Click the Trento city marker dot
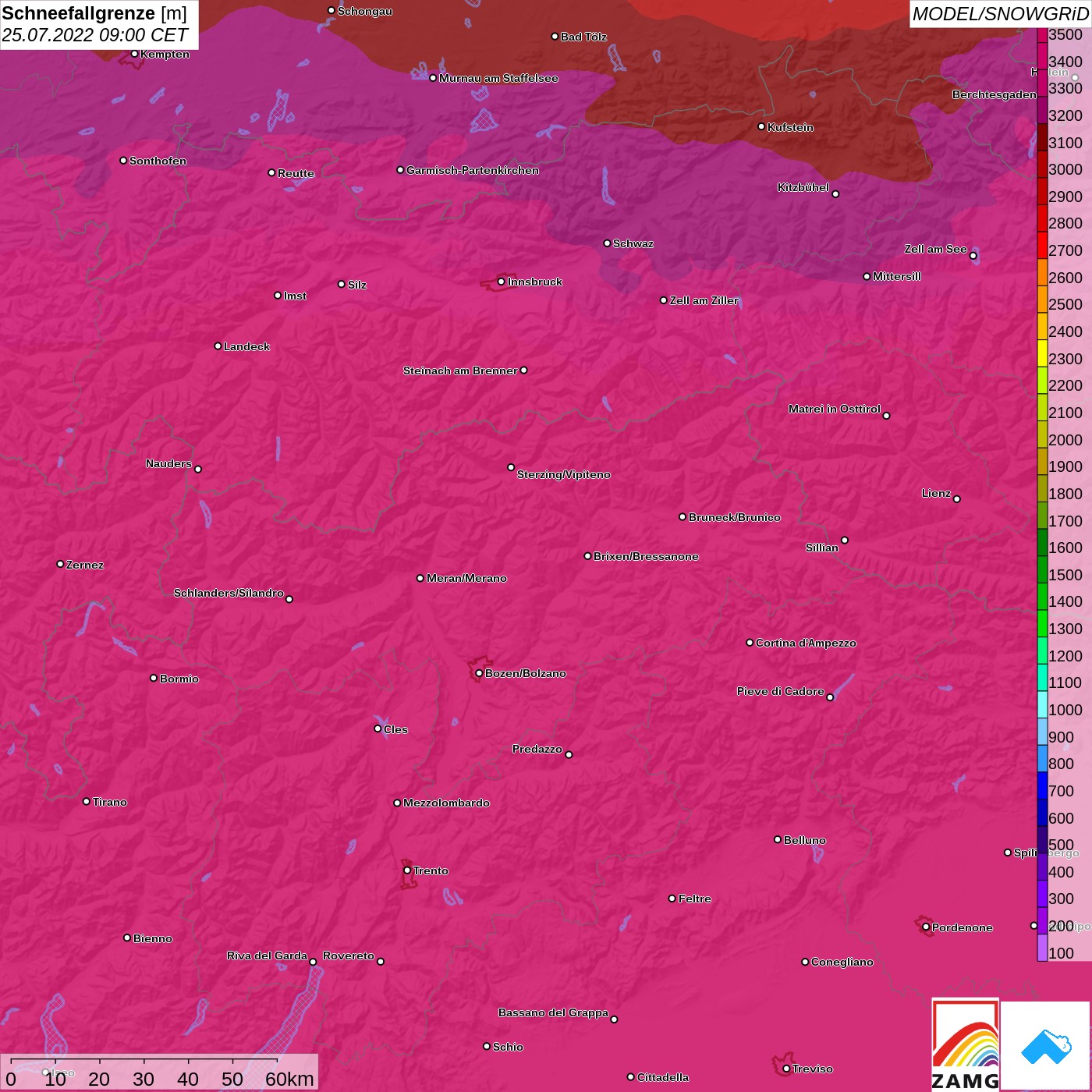Viewport: 1092px width, 1092px height. click(407, 870)
